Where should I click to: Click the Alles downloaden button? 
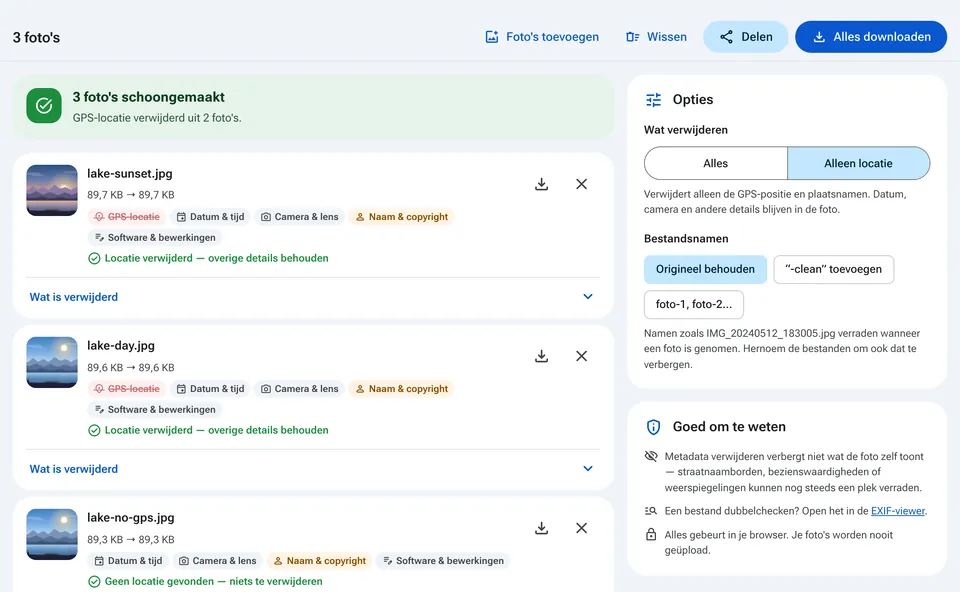coord(871,37)
